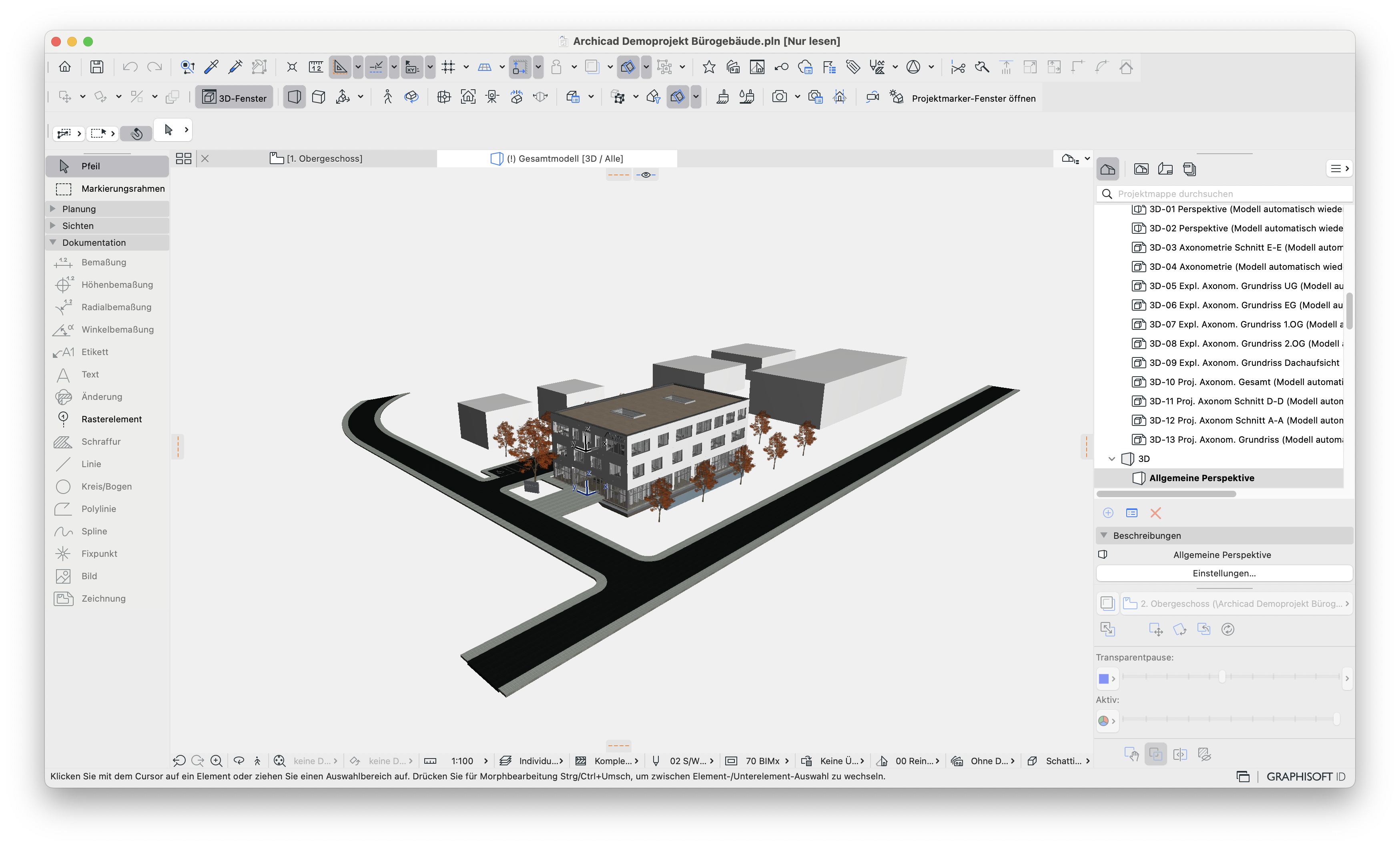The image size is (1400, 847).
Task: Click the Undo arrow icon
Action: coord(130,67)
